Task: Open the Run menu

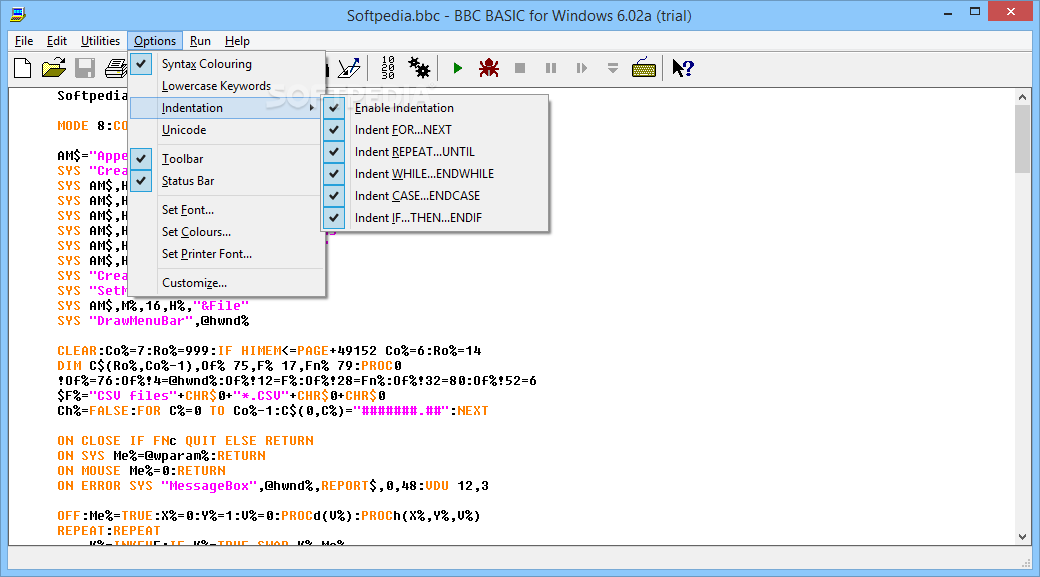Action: click(x=200, y=40)
